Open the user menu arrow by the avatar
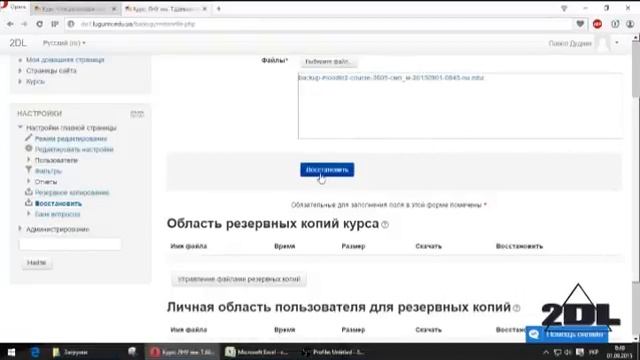Image resolution: width=640 pixels, height=360 pixels. (x=617, y=43)
